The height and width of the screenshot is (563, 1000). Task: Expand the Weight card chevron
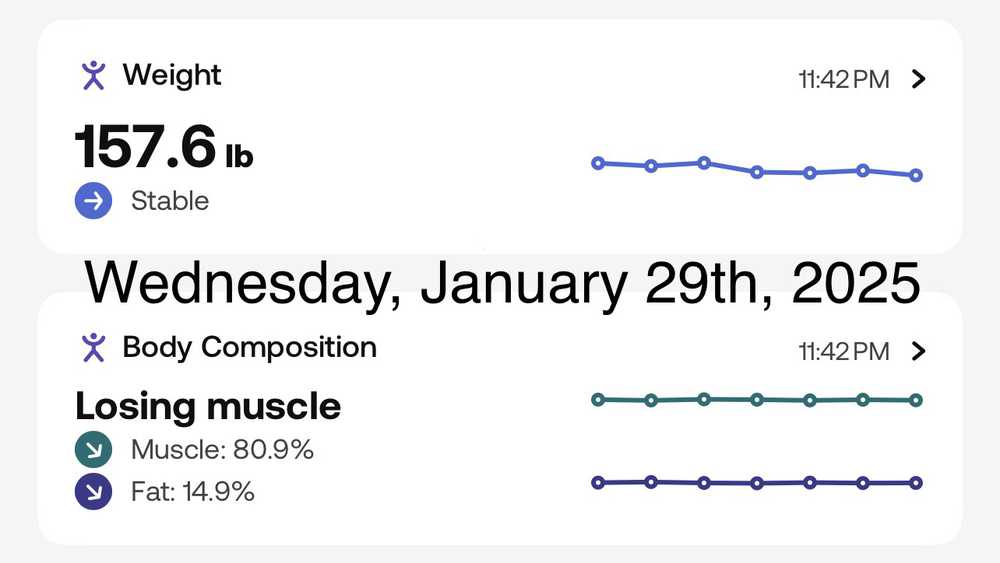(920, 80)
